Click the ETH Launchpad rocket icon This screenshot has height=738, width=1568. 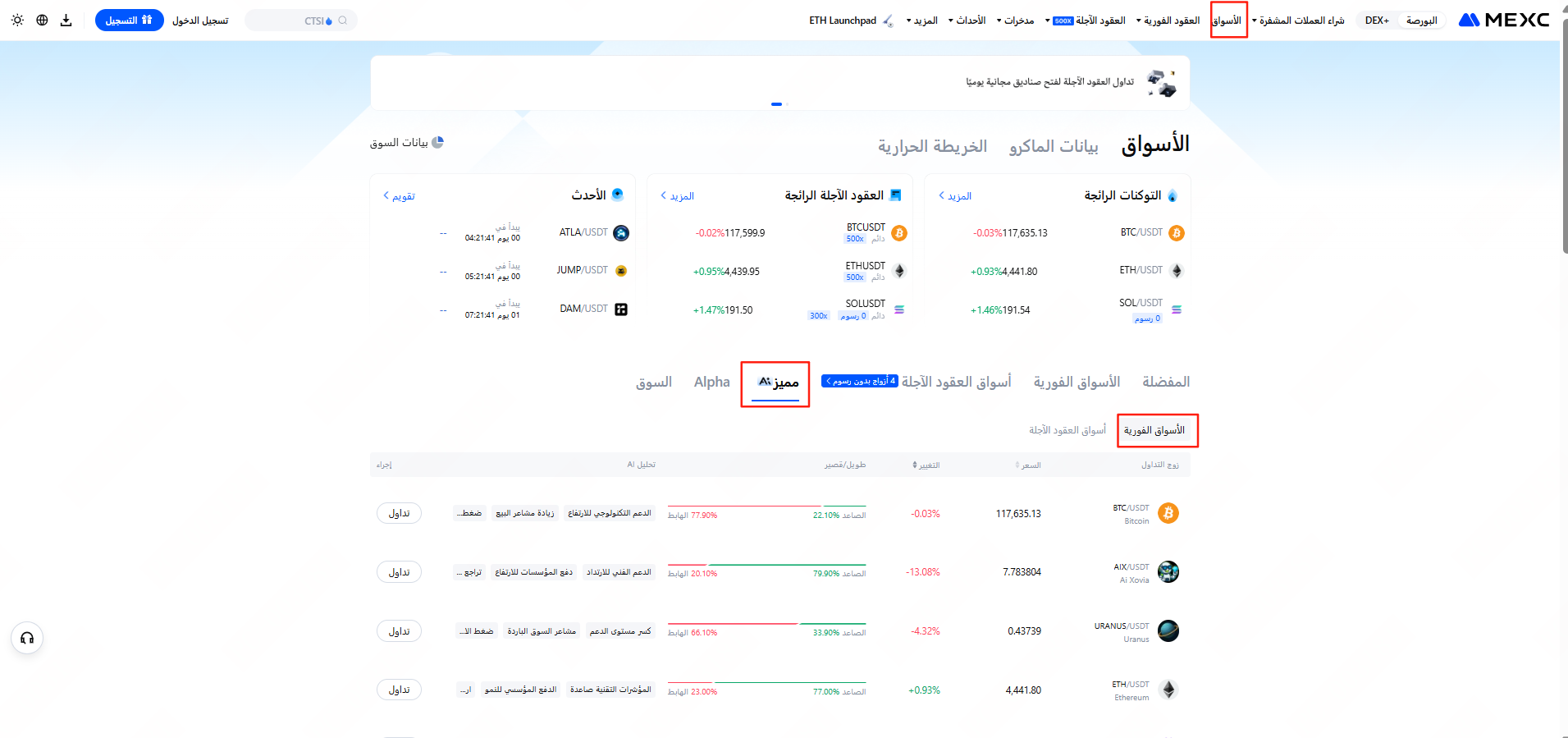888,21
